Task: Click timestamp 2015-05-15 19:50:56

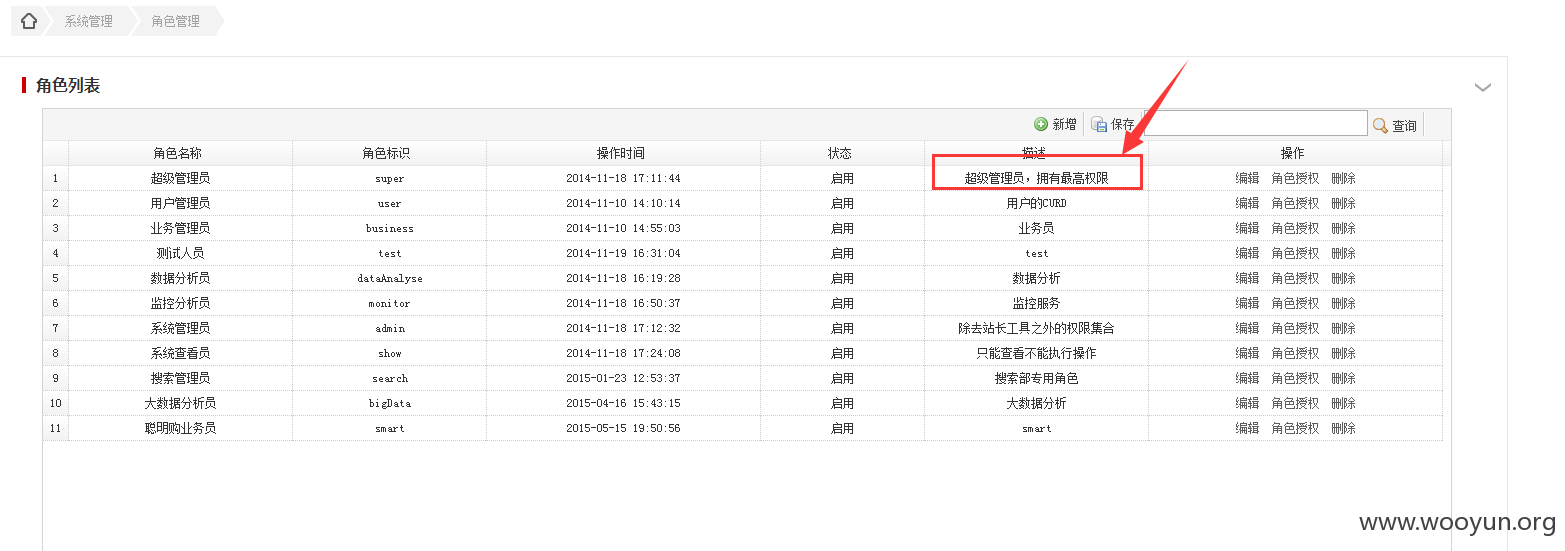Action: coord(623,428)
